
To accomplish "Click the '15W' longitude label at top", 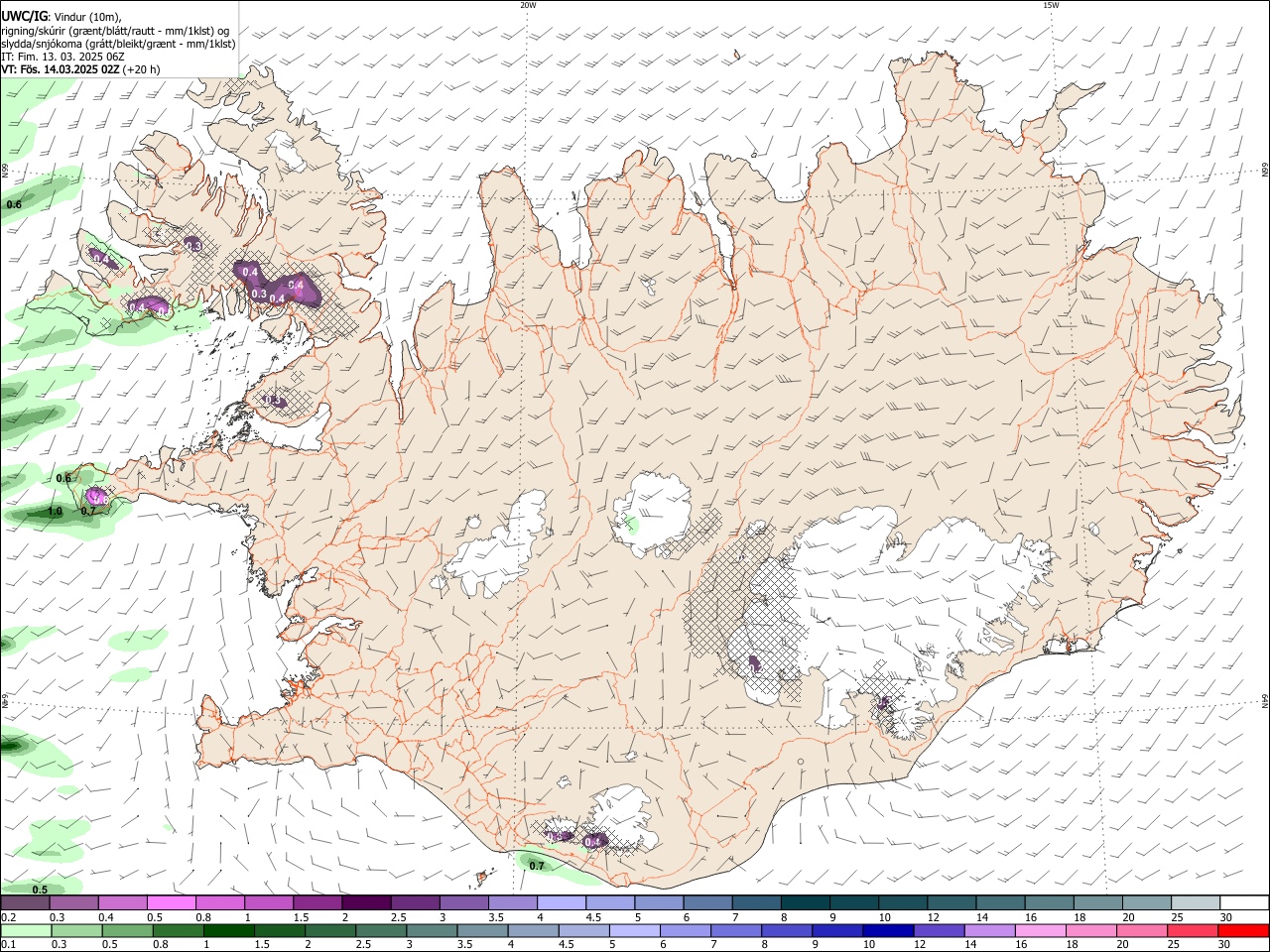I will point(1051,5).
